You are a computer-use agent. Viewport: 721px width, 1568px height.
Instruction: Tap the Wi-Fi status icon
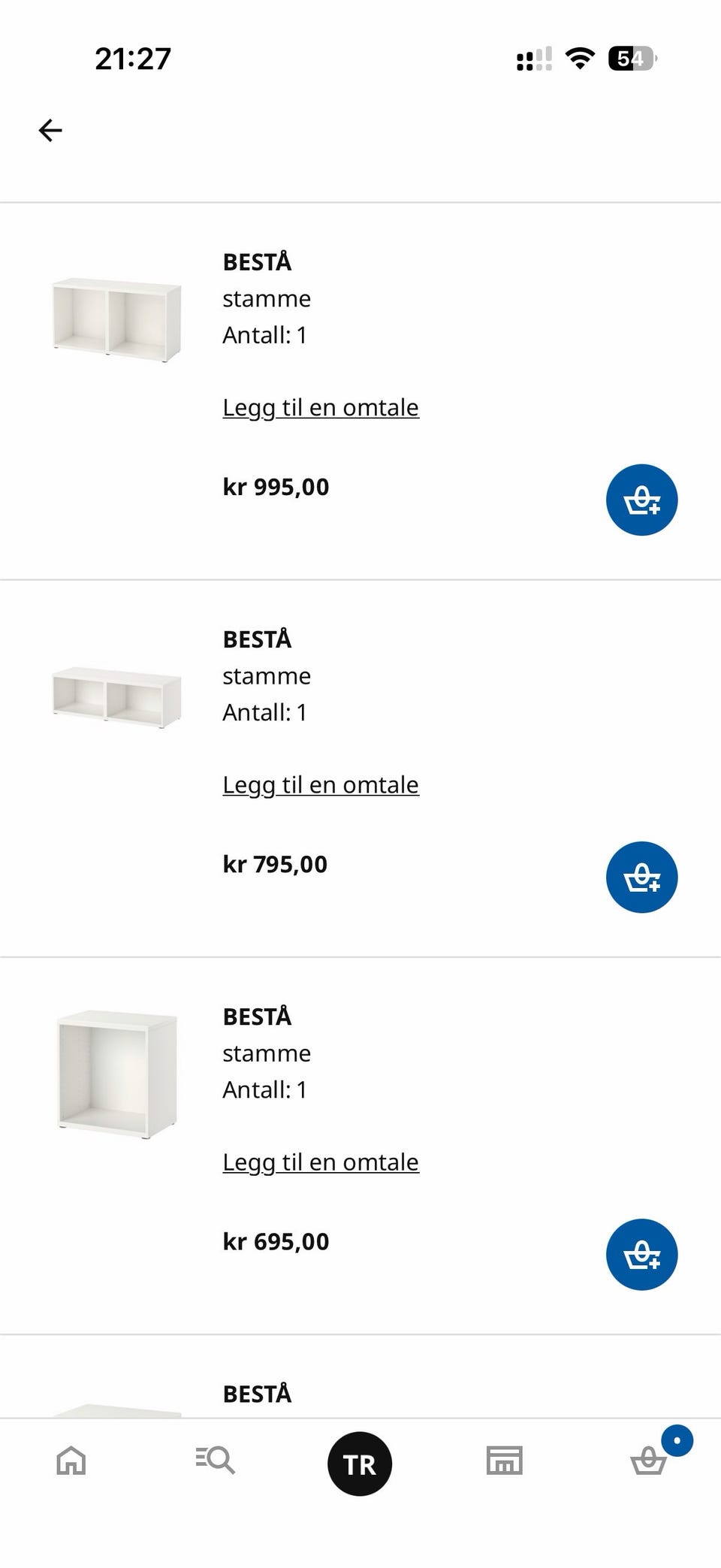580,59
